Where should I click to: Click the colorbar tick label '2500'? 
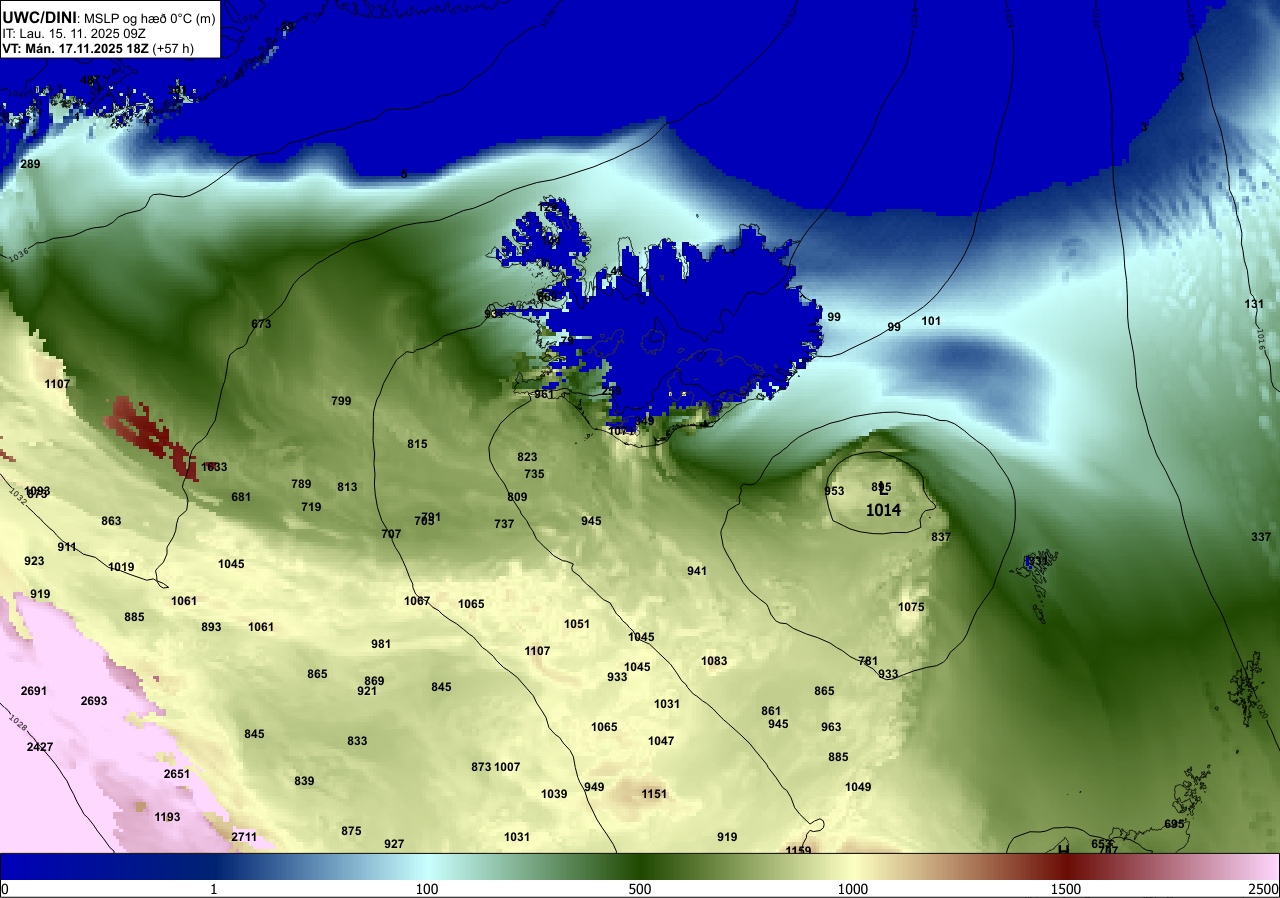point(1265,889)
